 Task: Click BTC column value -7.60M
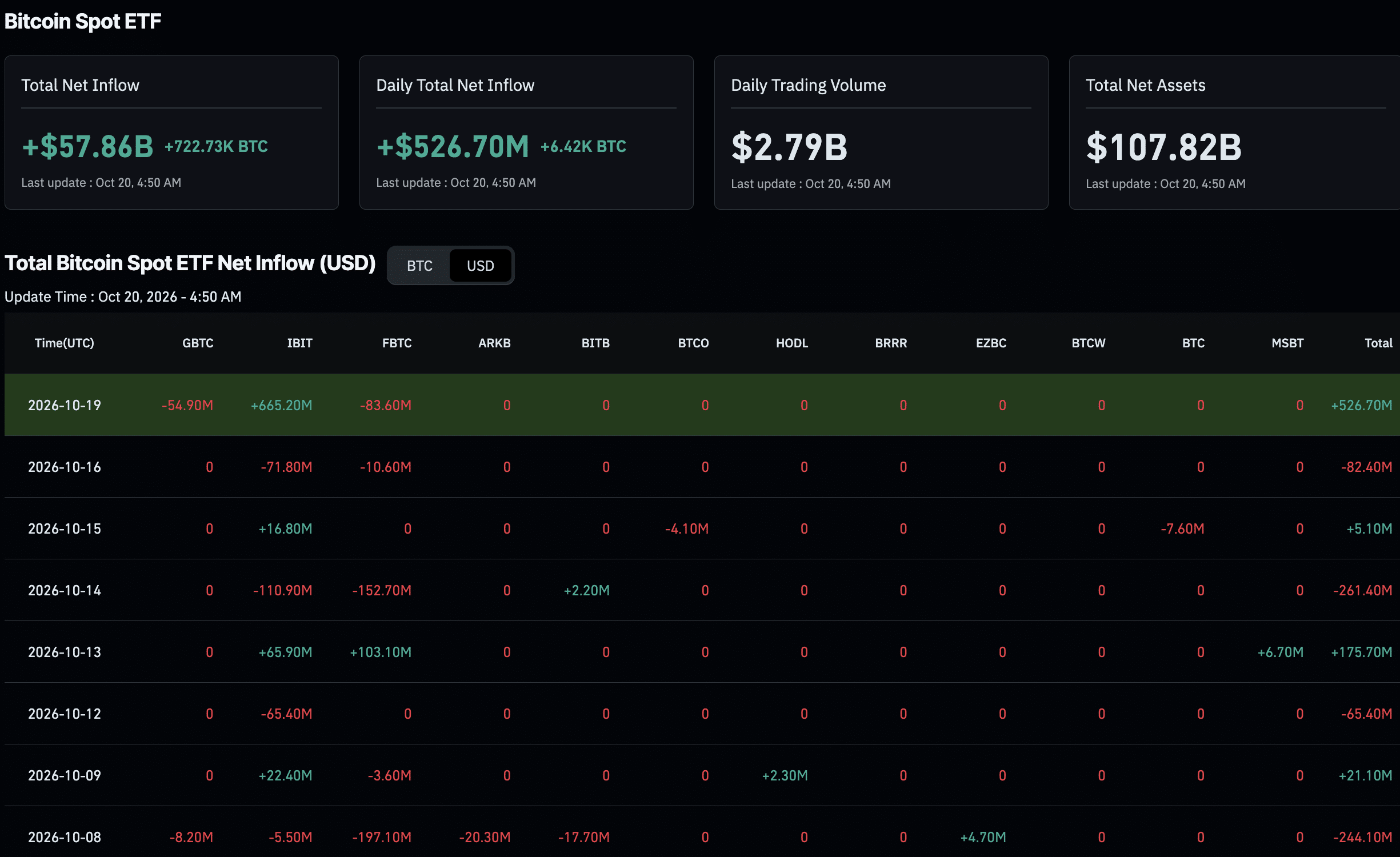1182,528
